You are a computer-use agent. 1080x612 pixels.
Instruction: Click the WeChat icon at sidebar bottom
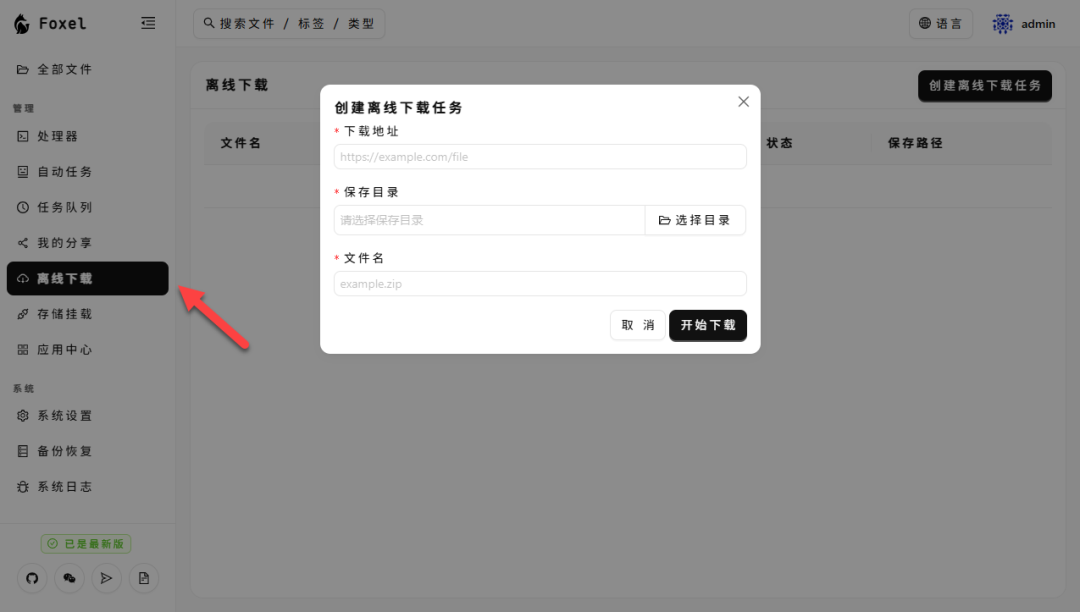point(68,578)
